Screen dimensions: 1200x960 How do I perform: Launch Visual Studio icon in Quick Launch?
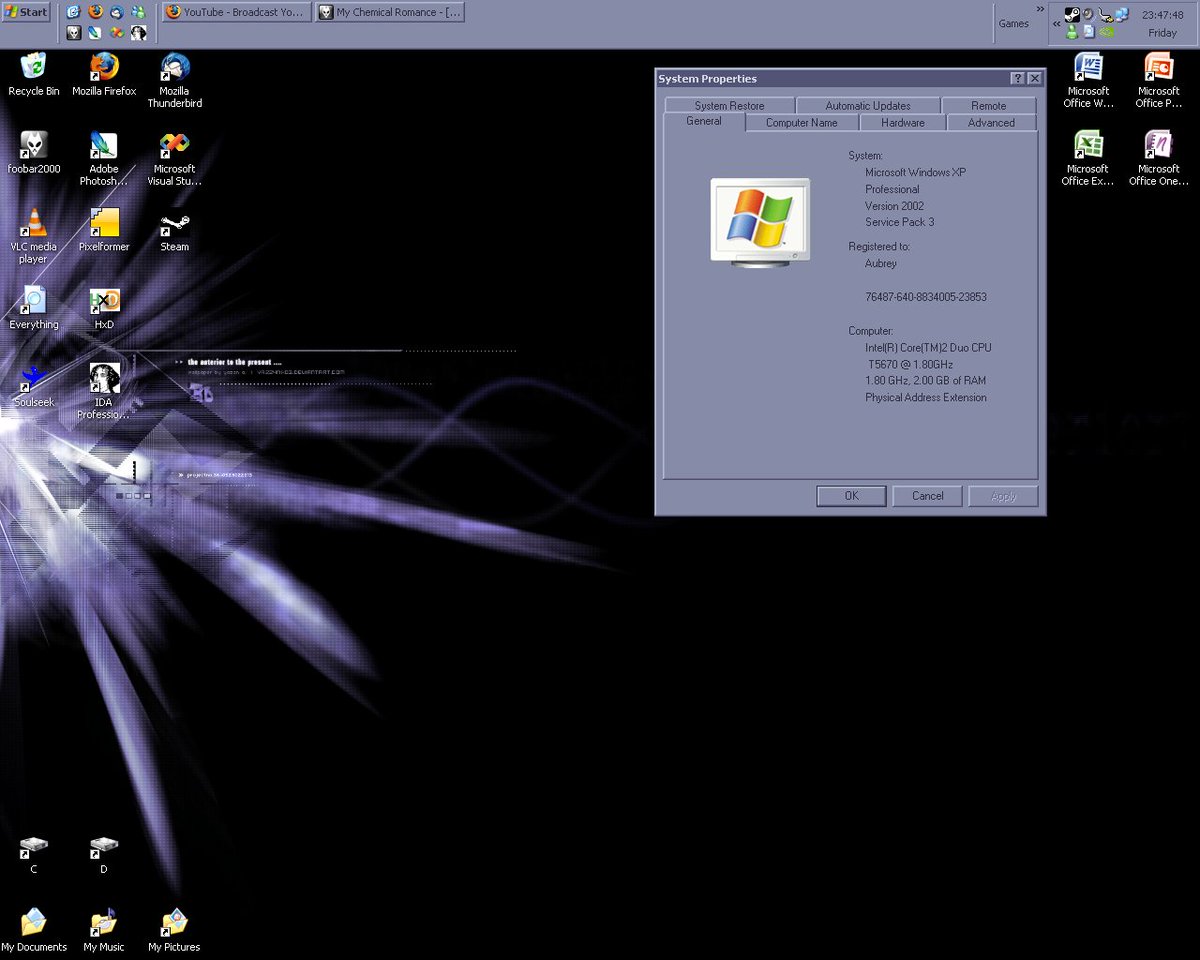pyautogui.click(x=117, y=33)
